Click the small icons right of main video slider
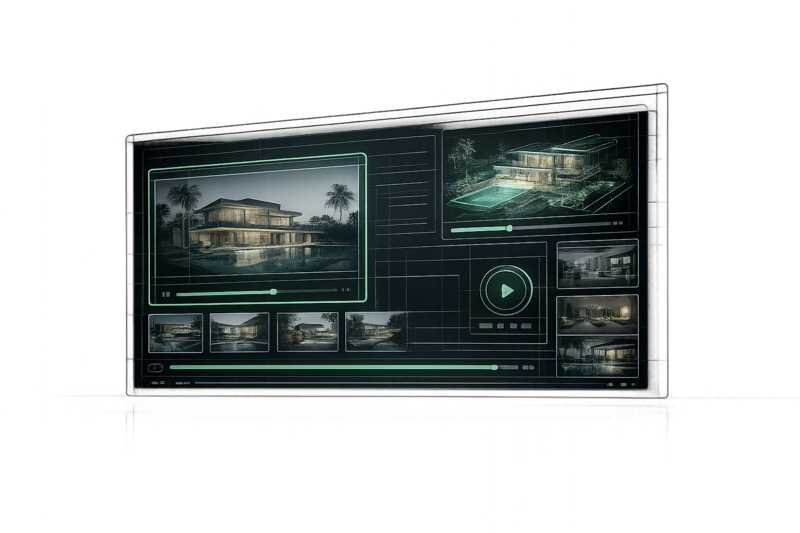Image resolution: width=800 pixels, height=533 pixels. (346, 290)
